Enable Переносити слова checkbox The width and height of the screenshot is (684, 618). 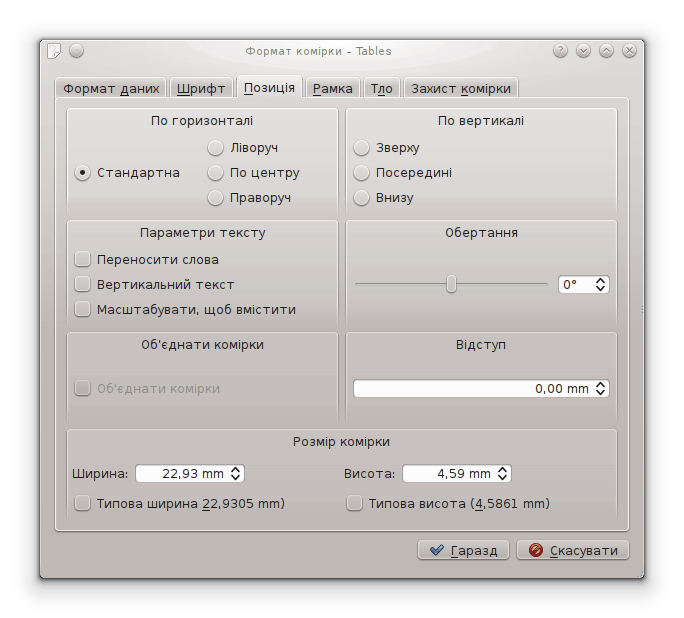[83, 260]
